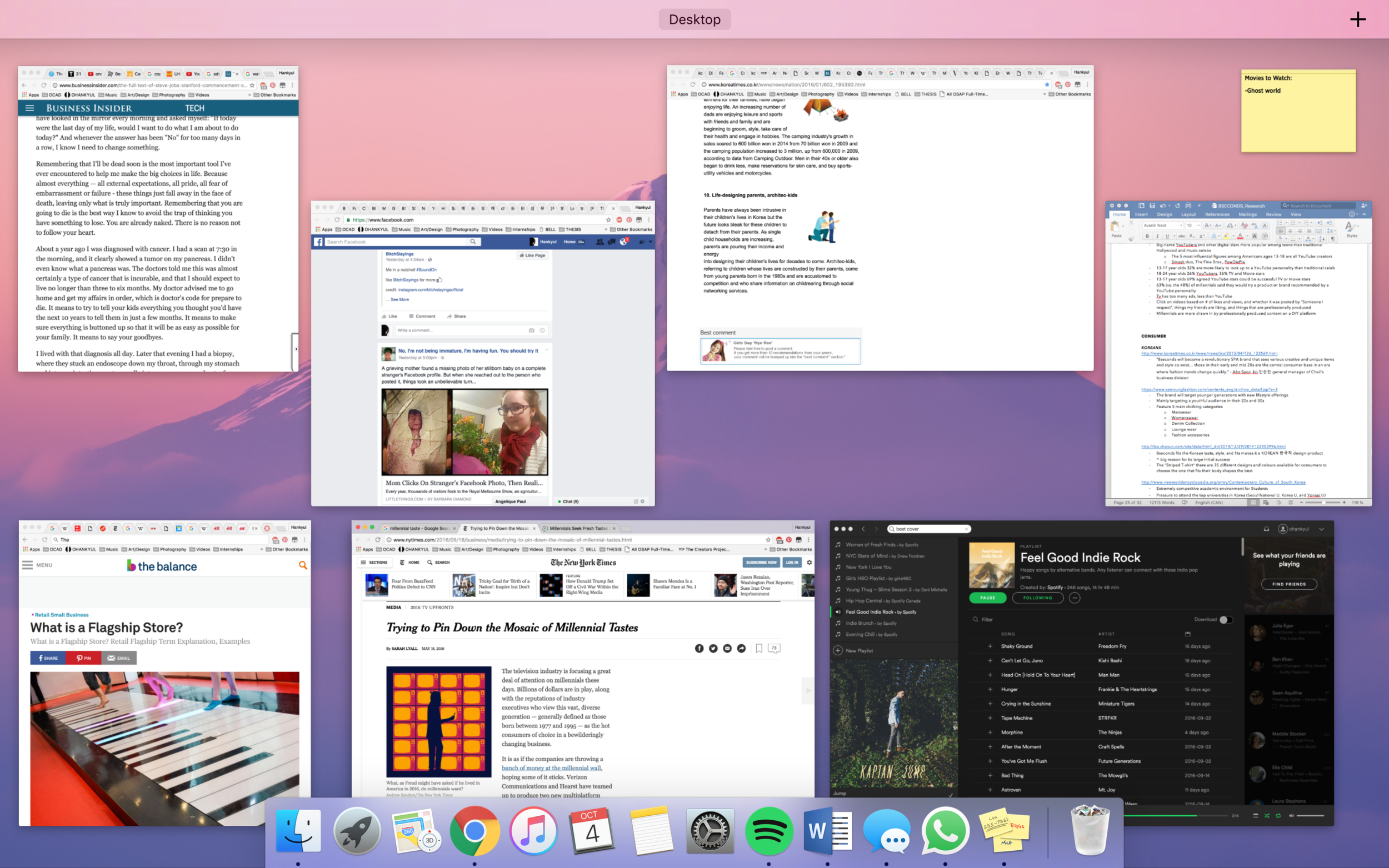Open System Preferences from the dock

tap(710, 830)
